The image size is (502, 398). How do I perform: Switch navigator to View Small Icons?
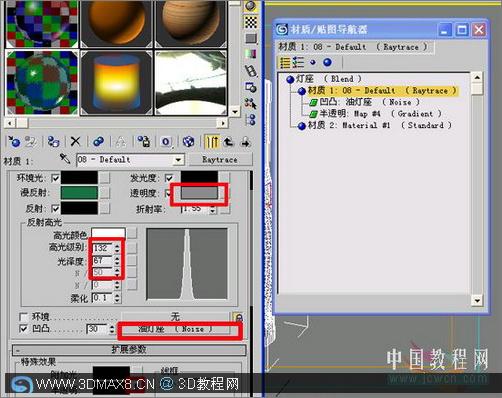click(x=313, y=62)
